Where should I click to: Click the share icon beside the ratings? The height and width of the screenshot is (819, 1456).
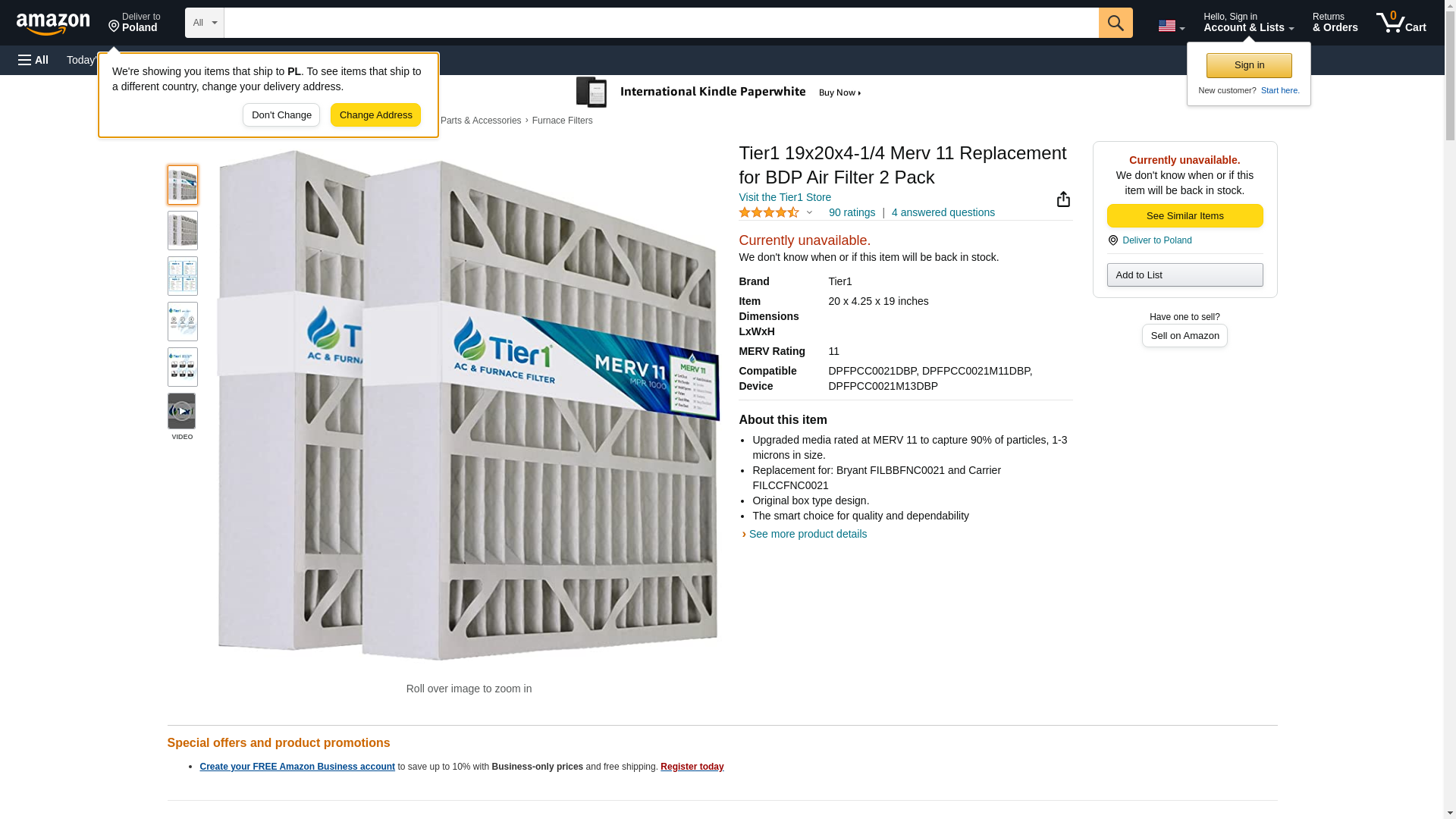click(1063, 199)
